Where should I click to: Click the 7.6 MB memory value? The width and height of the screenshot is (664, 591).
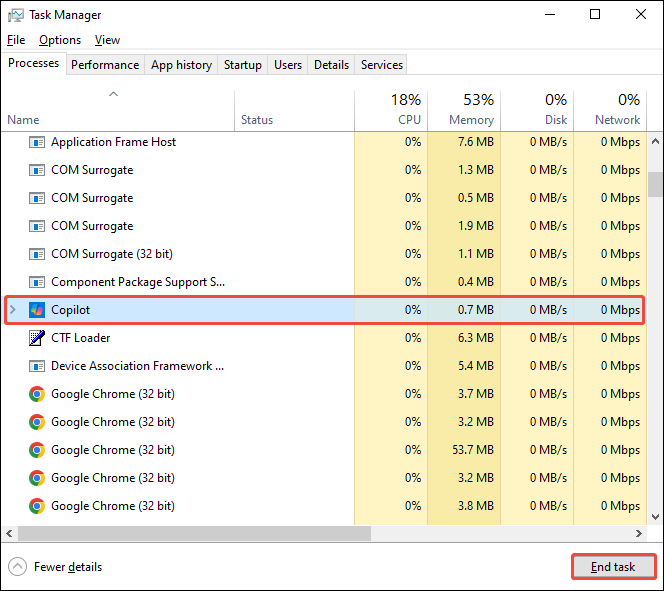pyautogui.click(x=476, y=142)
